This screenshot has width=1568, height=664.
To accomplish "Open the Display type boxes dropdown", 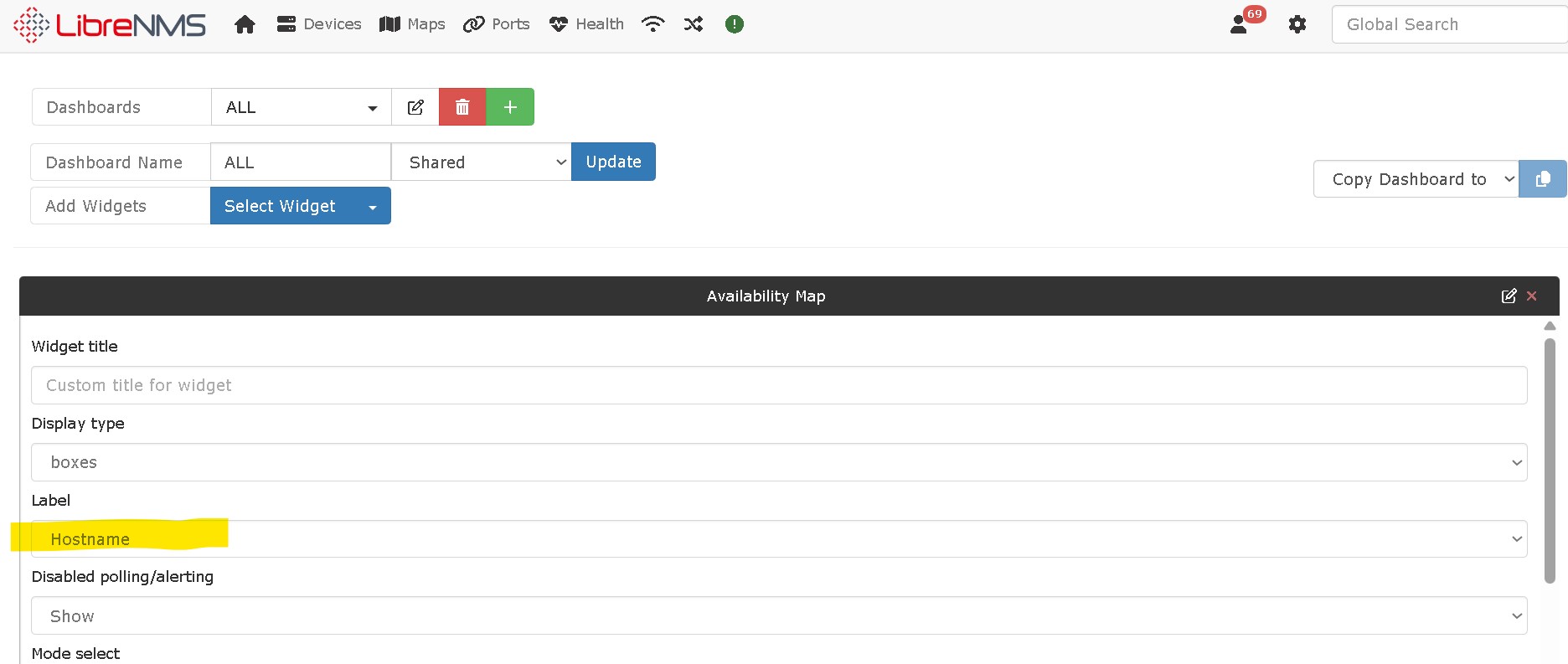I will click(x=779, y=462).
